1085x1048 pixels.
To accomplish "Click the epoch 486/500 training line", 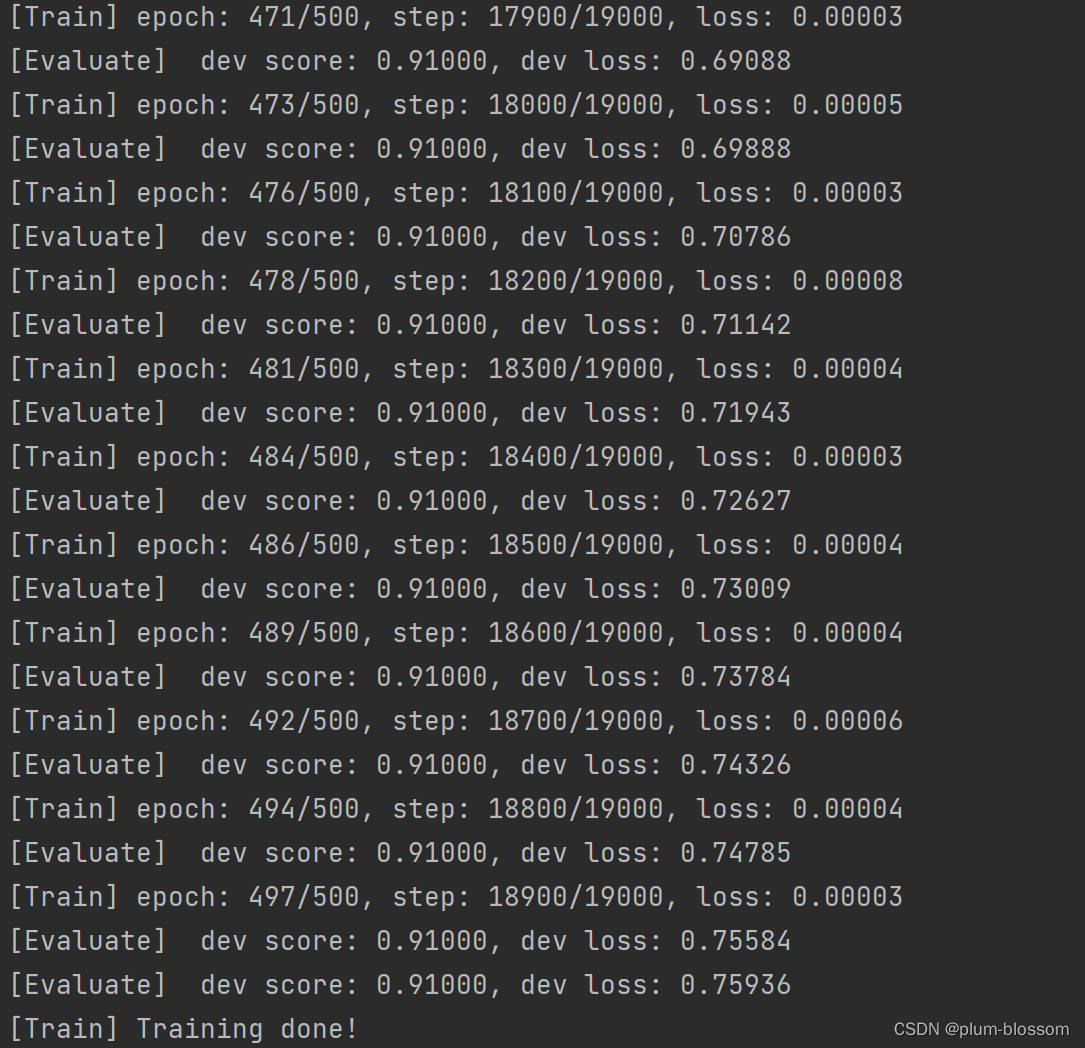I will pos(456,544).
